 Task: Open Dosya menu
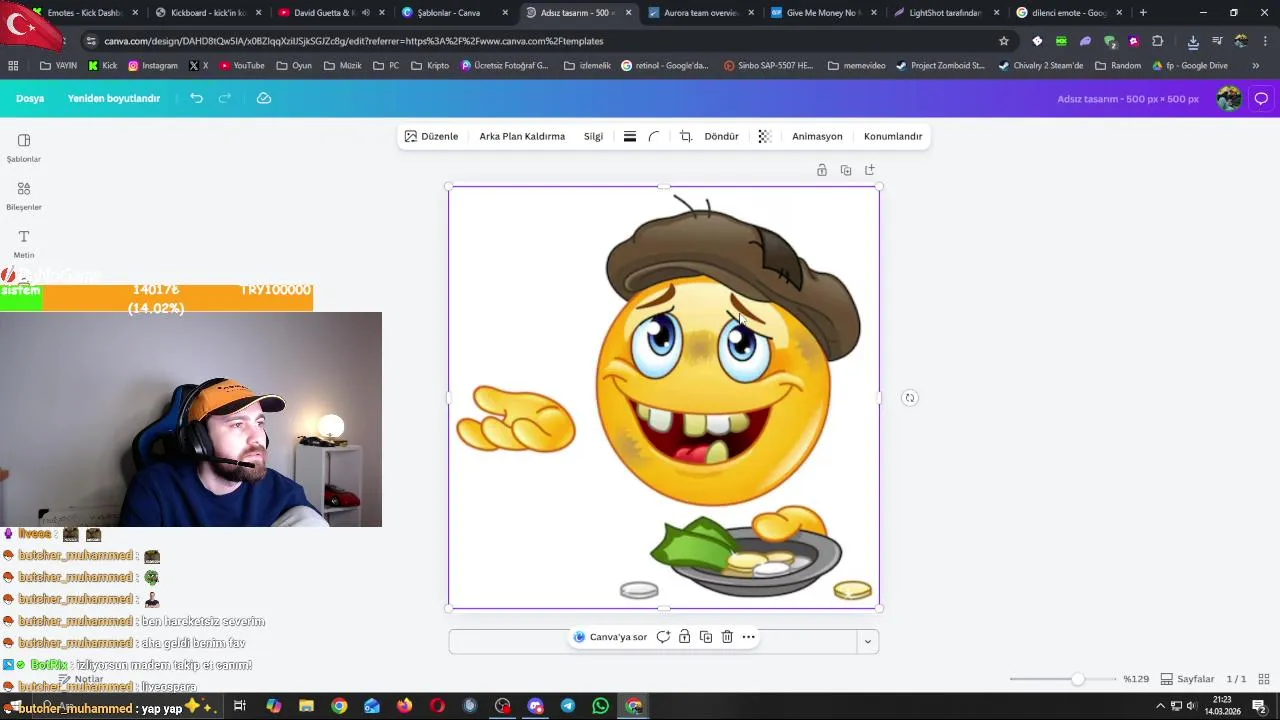(x=30, y=98)
